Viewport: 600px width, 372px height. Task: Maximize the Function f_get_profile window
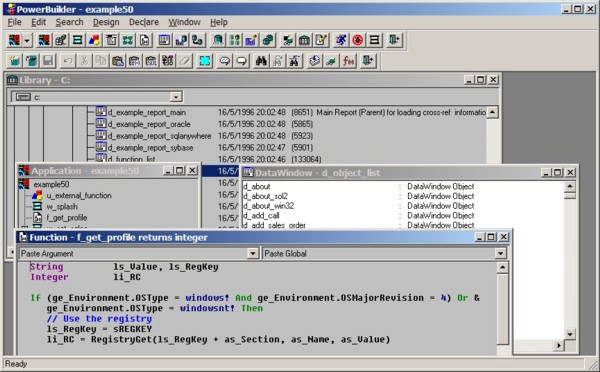click(491, 237)
